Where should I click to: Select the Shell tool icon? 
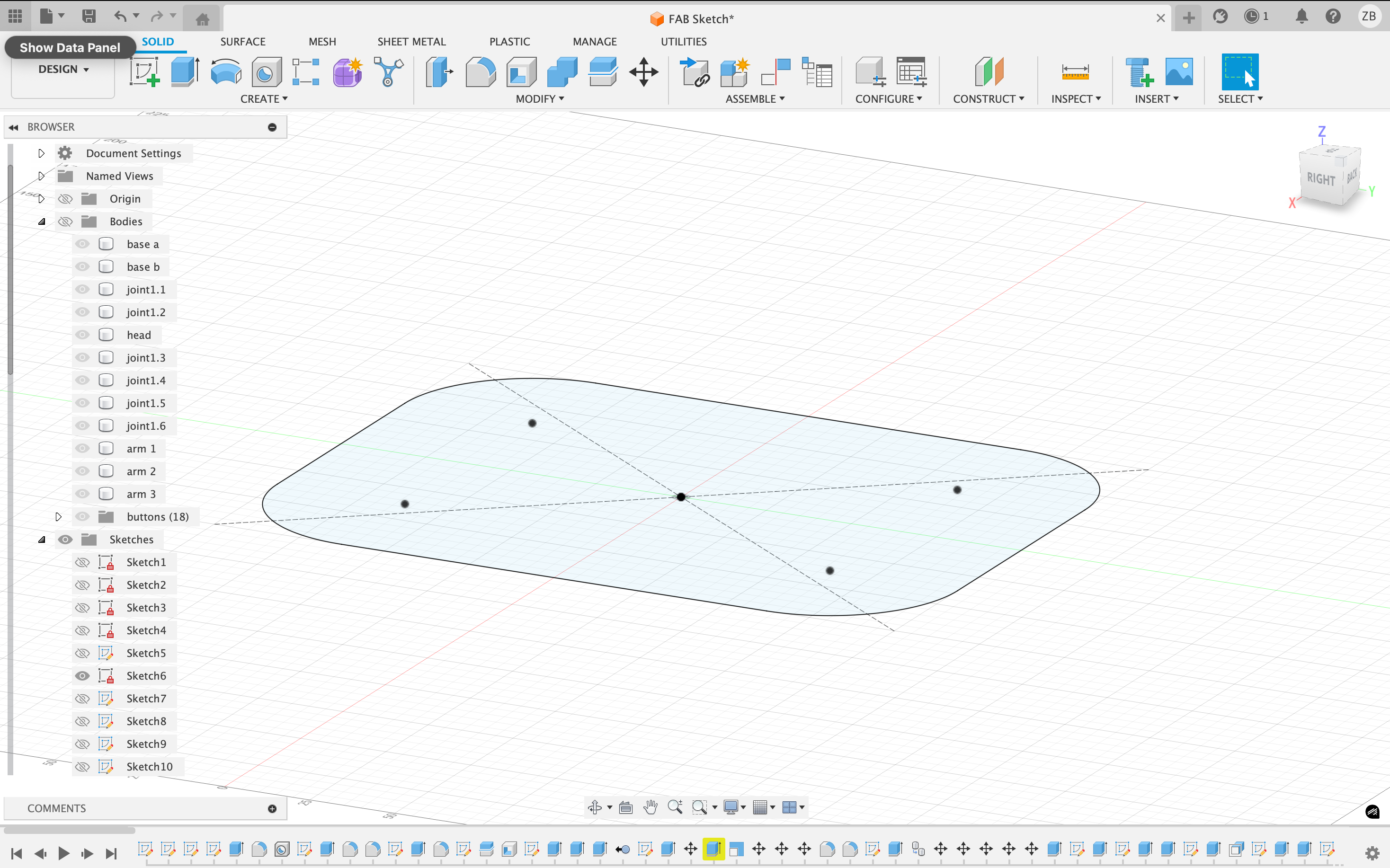[x=521, y=72]
